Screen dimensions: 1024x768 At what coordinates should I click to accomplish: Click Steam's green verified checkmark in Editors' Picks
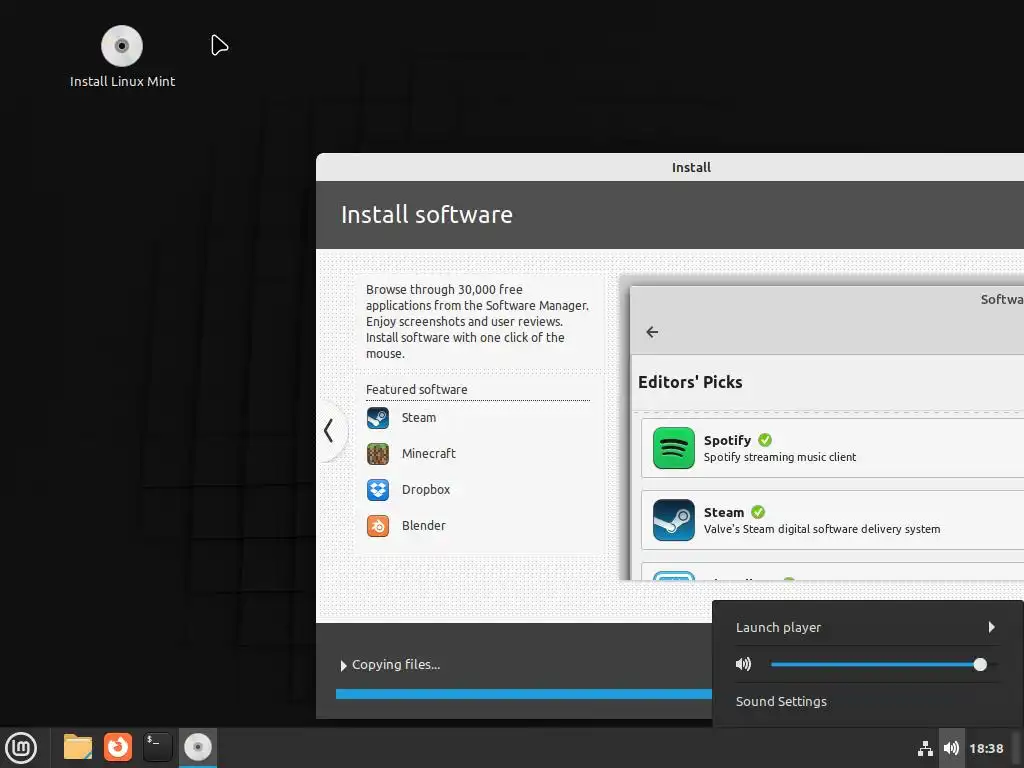click(x=758, y=512)
